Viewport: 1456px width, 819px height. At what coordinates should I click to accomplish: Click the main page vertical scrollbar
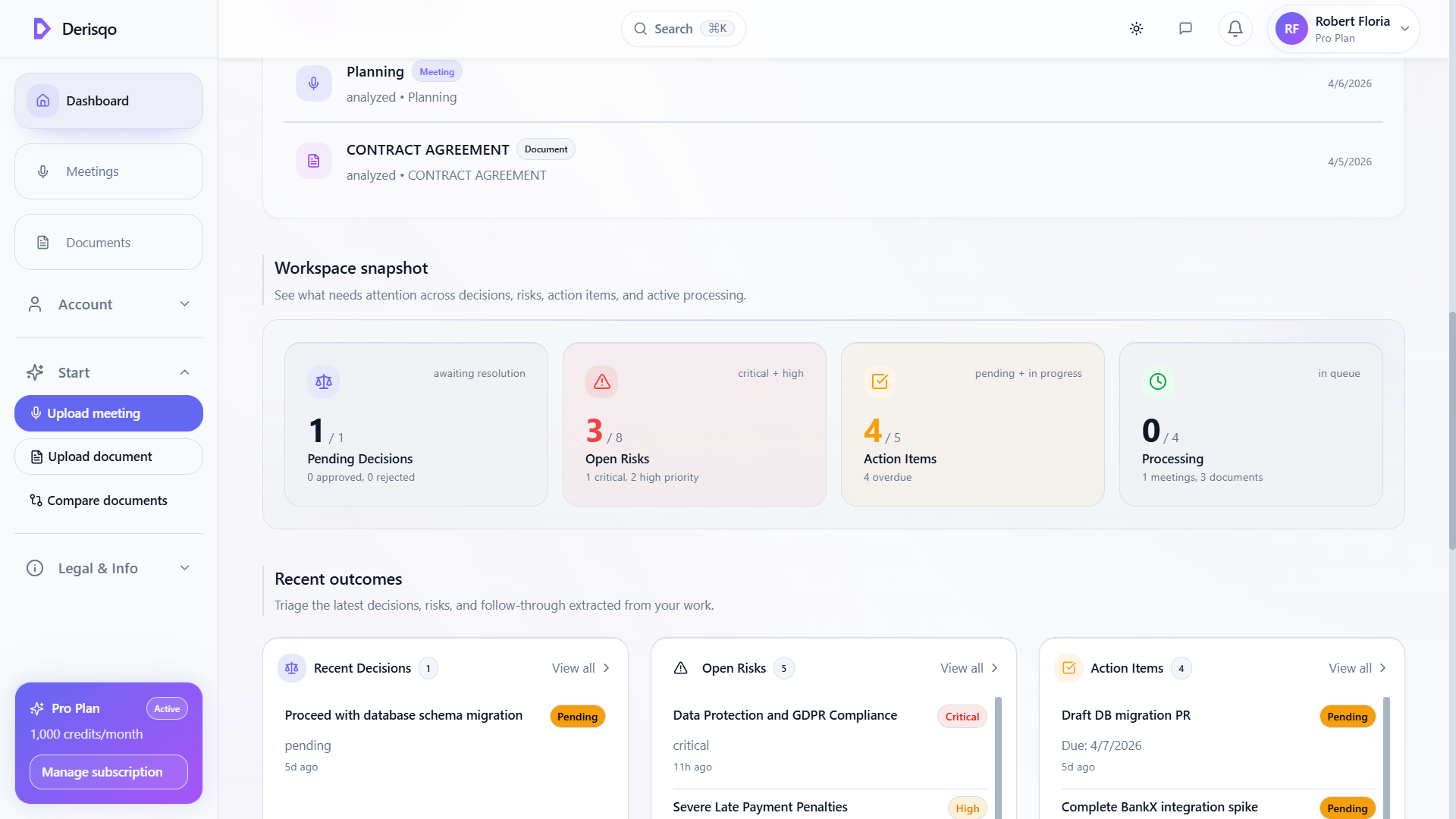[x=1451, y=430]
